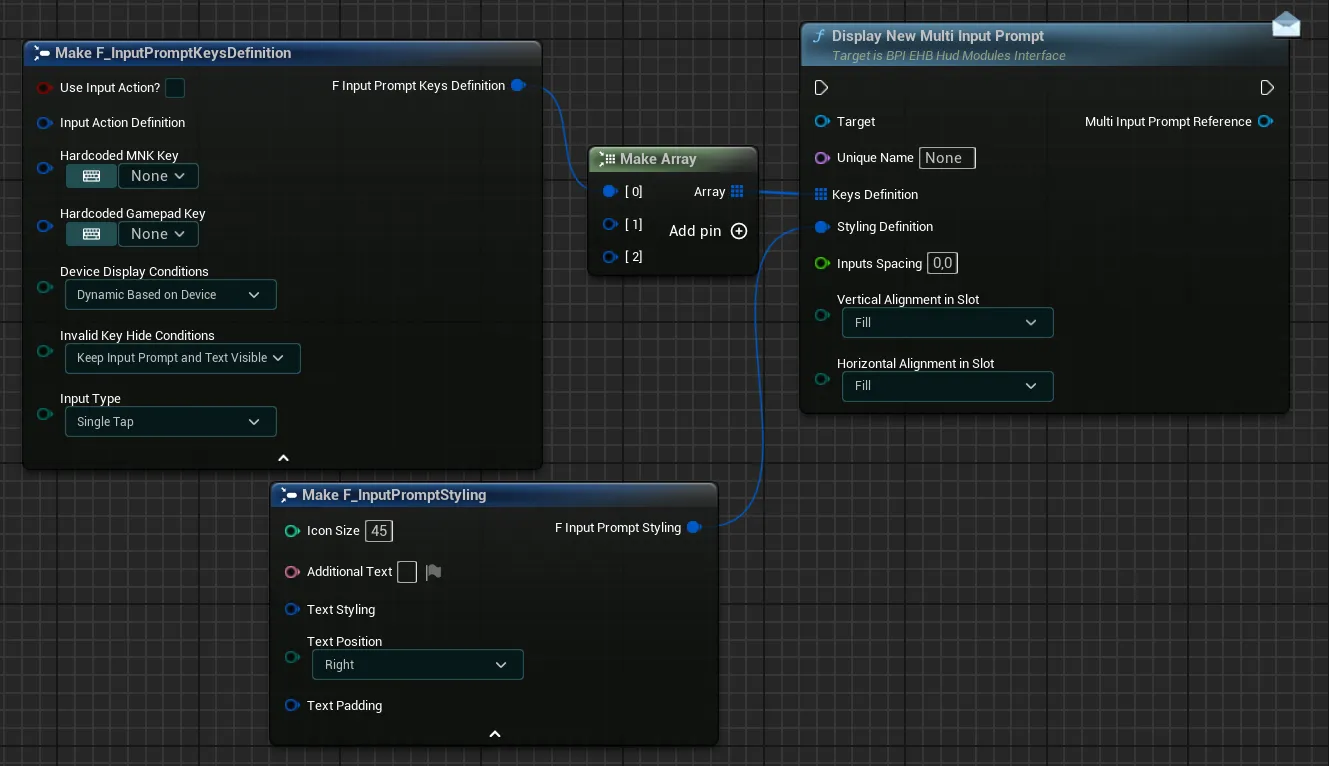Click the F Input Prompt Styling output pin
Screen dimensions: 1329x766
point(694,528)
